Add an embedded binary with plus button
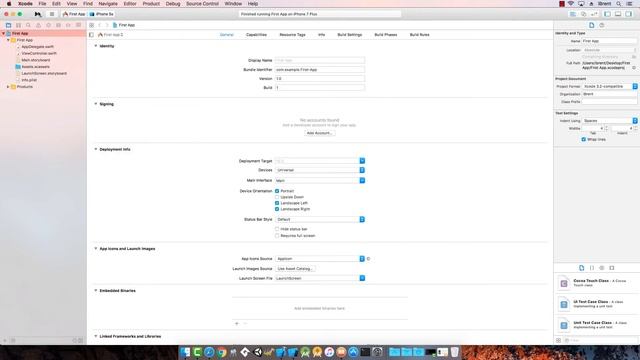The height and width of the screenshot is (360, 640). point(237,324)
